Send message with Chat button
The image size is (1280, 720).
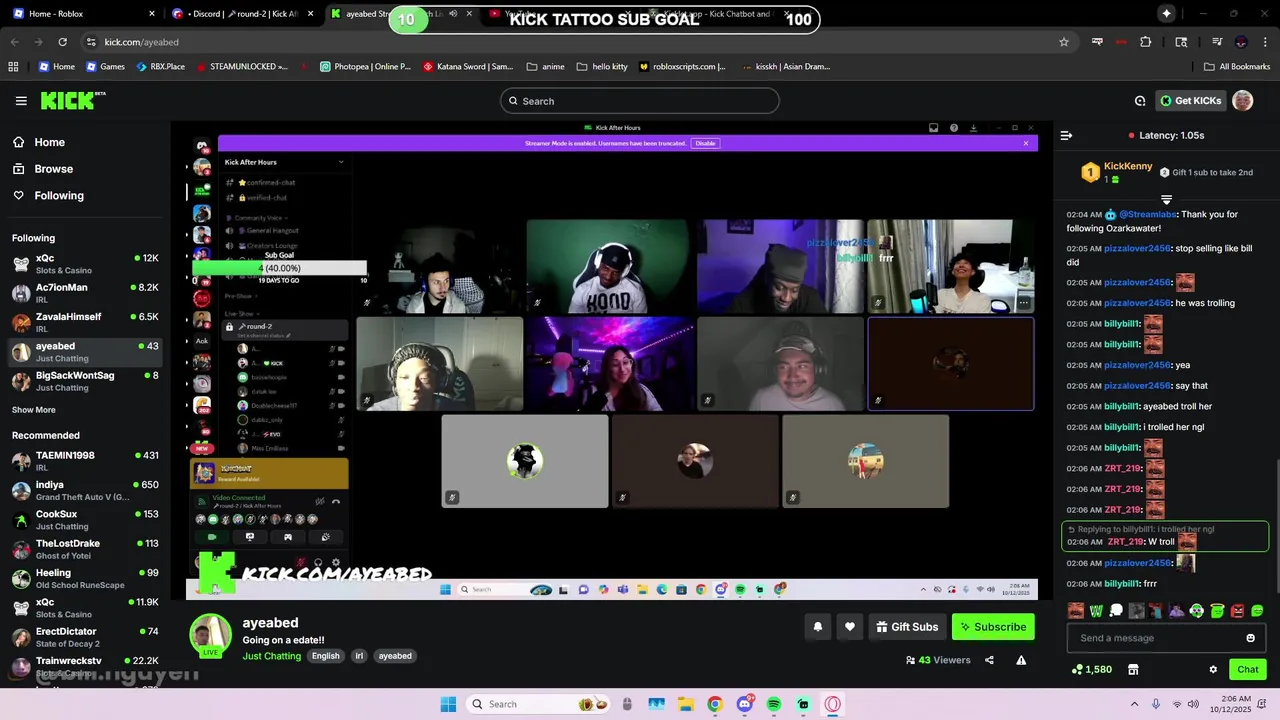1248,669
